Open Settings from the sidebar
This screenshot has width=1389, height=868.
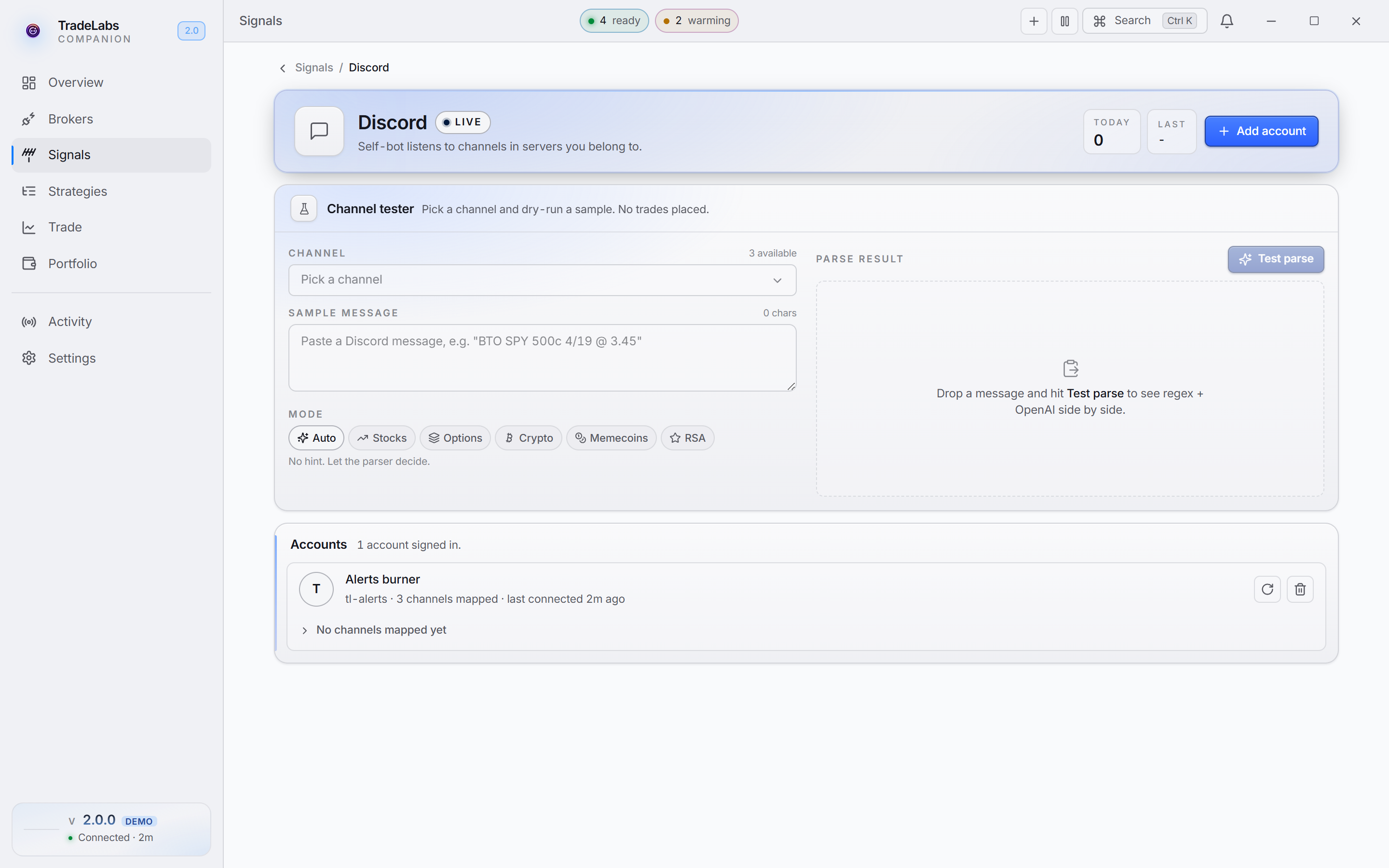tap(111, 358)
